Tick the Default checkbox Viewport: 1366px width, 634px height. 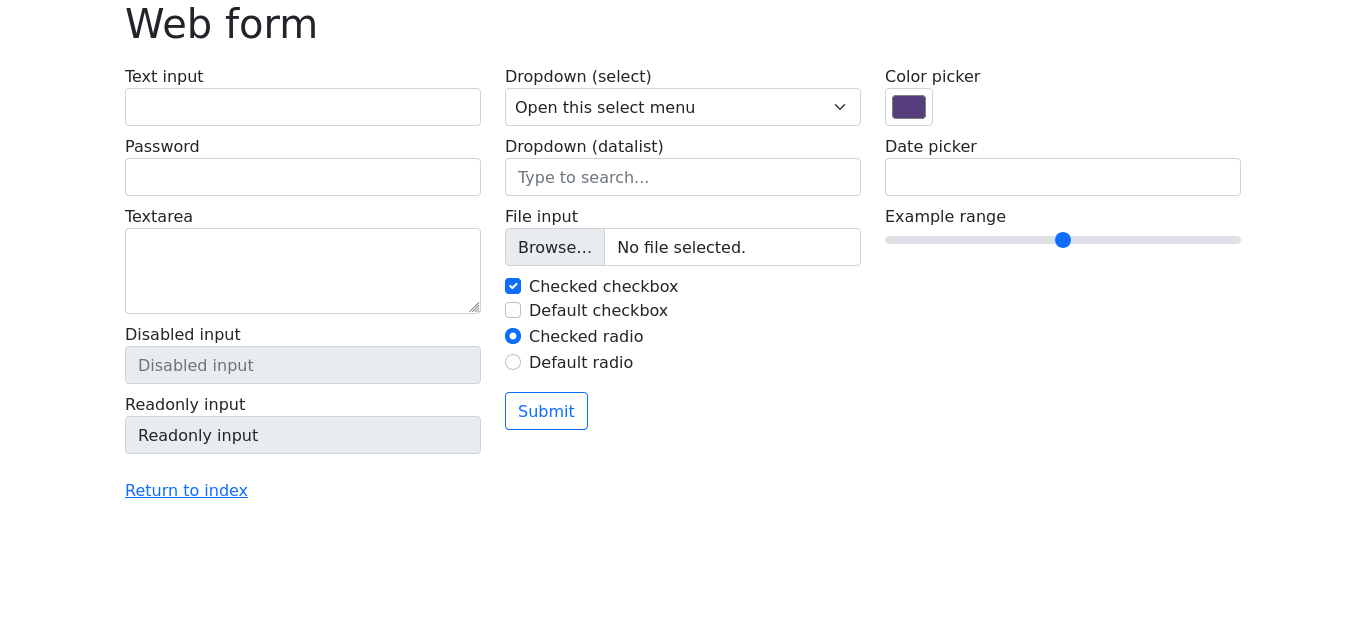click(x=513, y=310)
